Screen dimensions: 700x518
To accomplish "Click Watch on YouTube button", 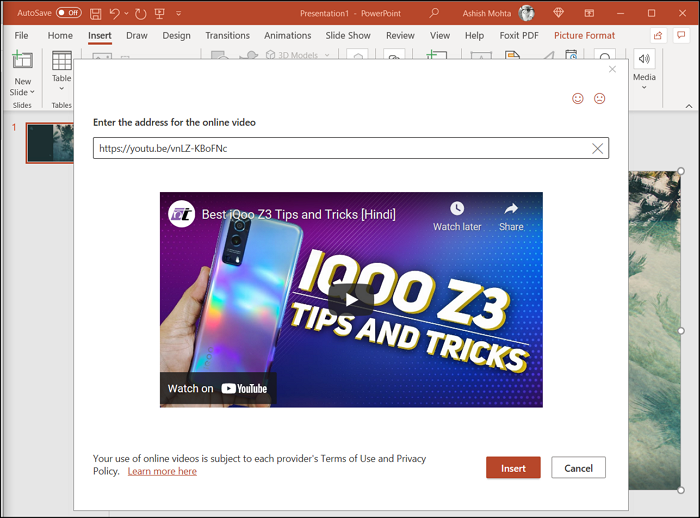I will [x=217, y=388].
